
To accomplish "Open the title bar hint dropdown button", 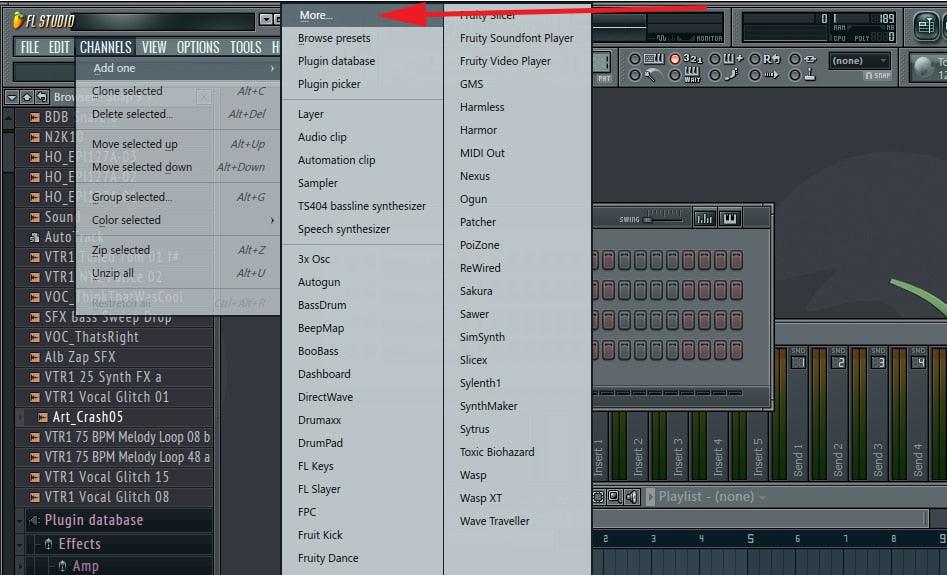I will click(x=266, y=20).
